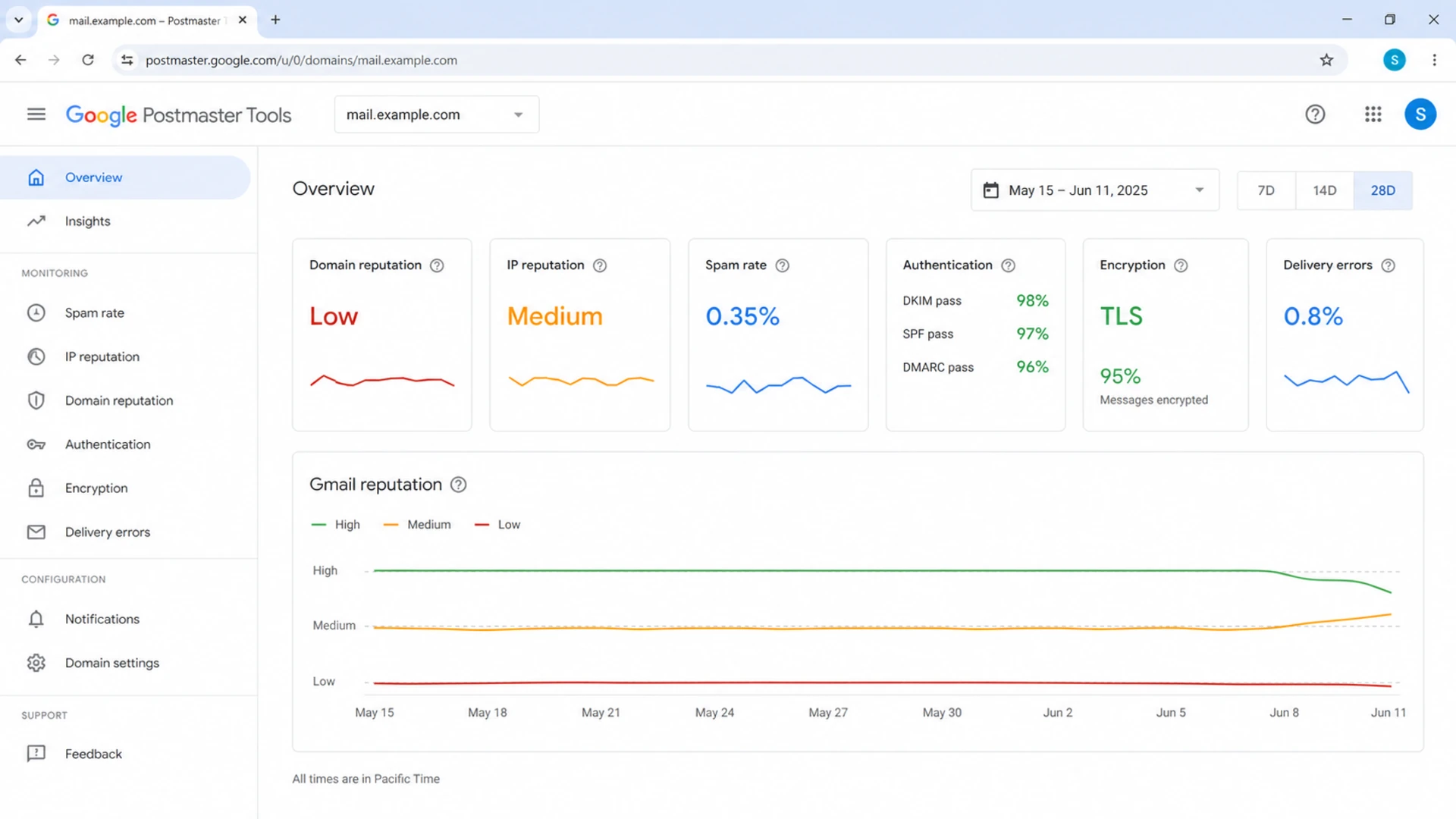The image size is (1456, 819).
Task: Click the address bar URL
Action: click(x=301, y=60)
